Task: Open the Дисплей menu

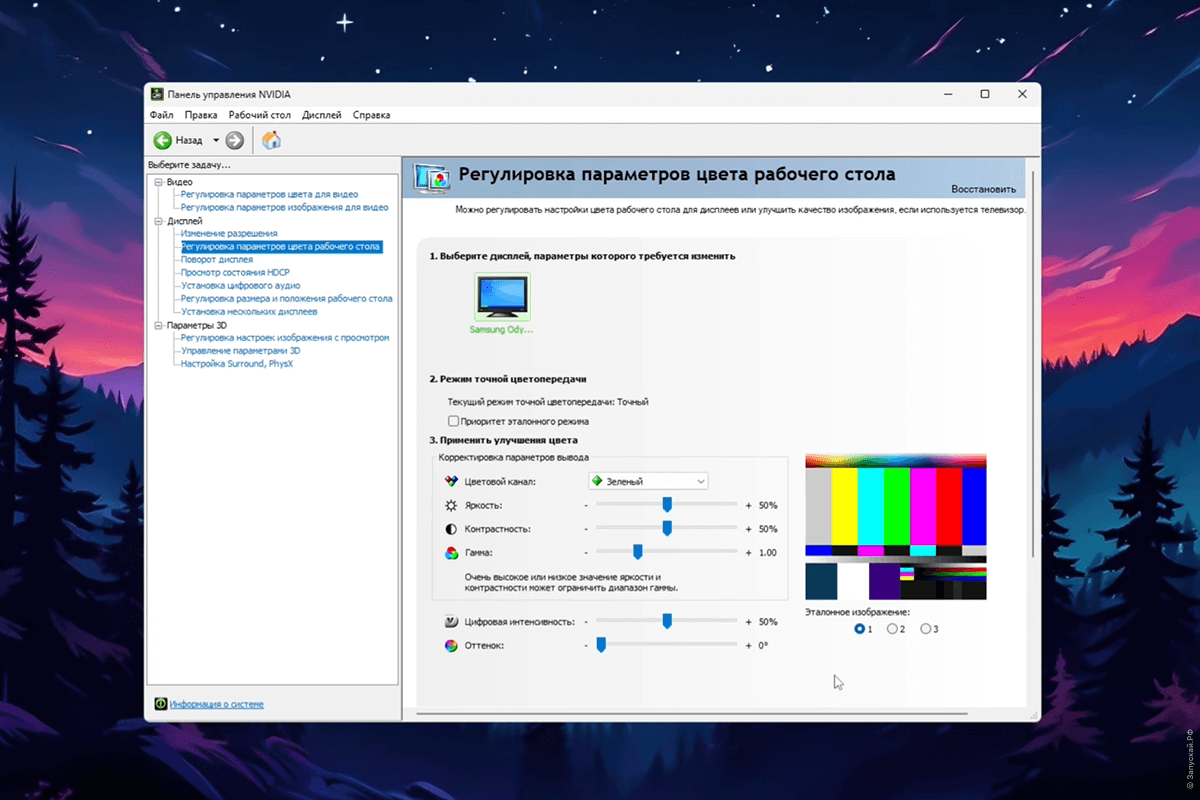Action: (x=322, y=115)
